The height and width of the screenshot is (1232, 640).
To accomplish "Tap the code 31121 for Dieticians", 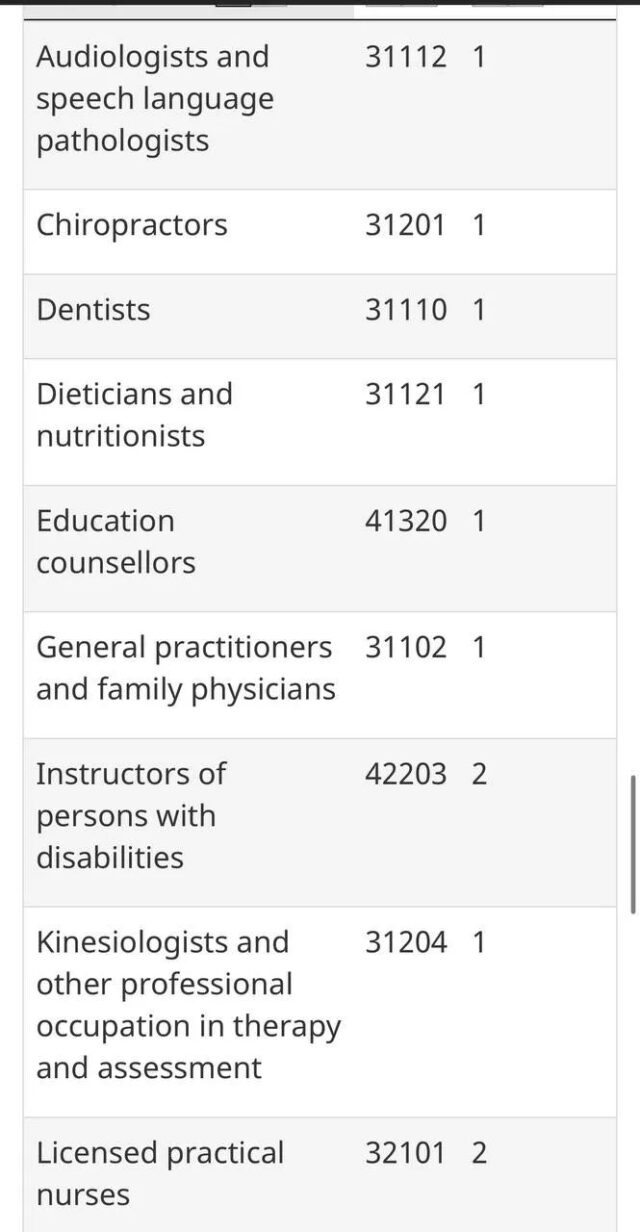I will [406, 394].
